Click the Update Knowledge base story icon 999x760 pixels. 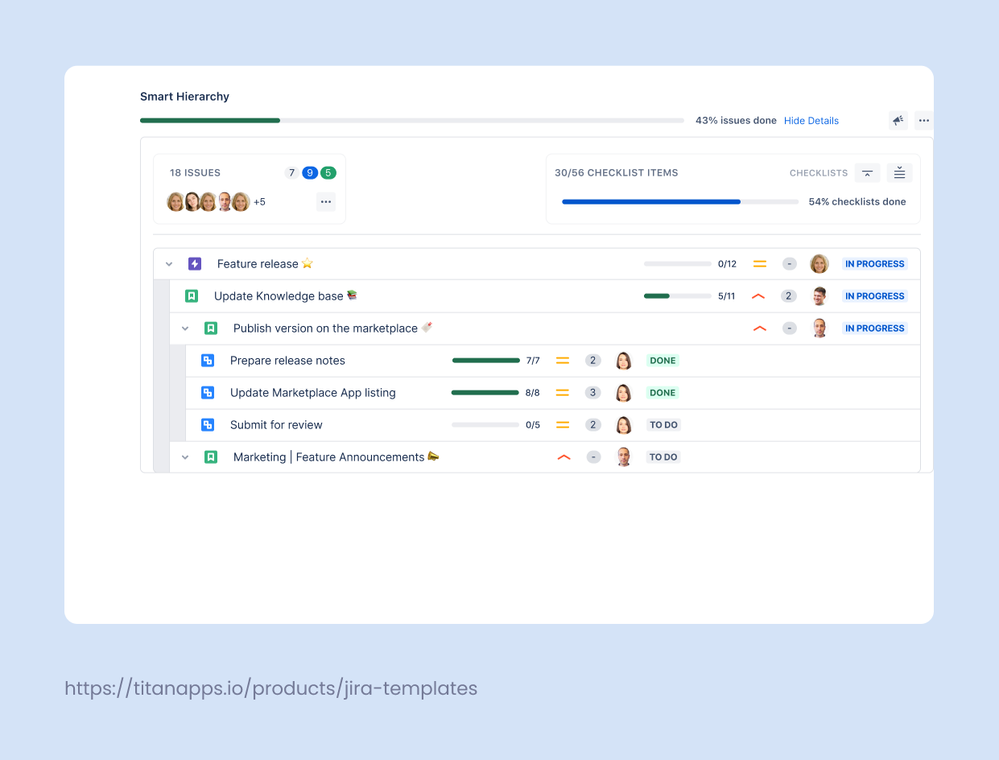click(191, 296)
